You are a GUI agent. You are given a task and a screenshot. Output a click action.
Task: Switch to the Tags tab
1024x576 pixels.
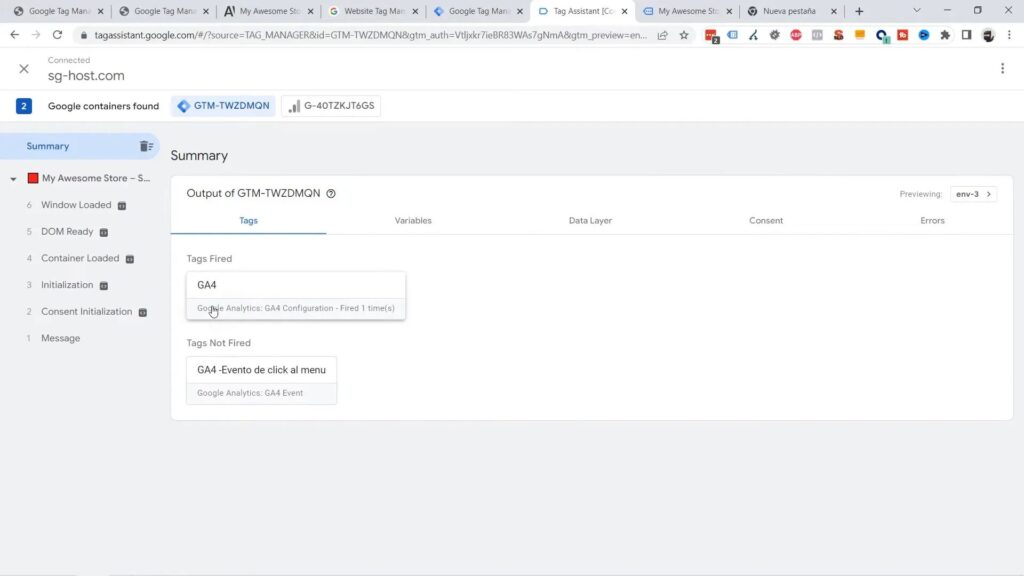click(x=248, y=221)
